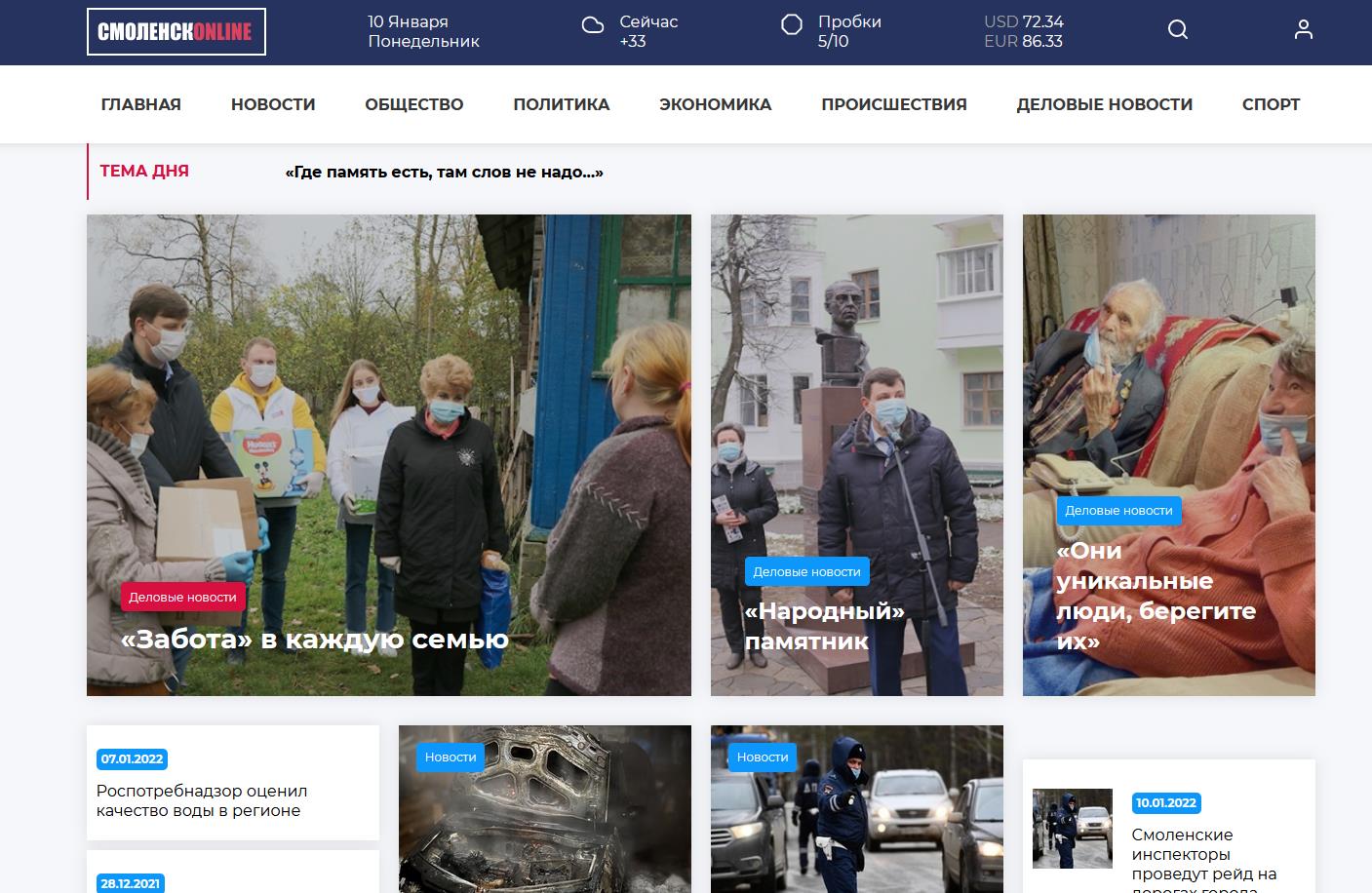Navigate to the Экономика section
The image size is (1372, 893).
716,104
